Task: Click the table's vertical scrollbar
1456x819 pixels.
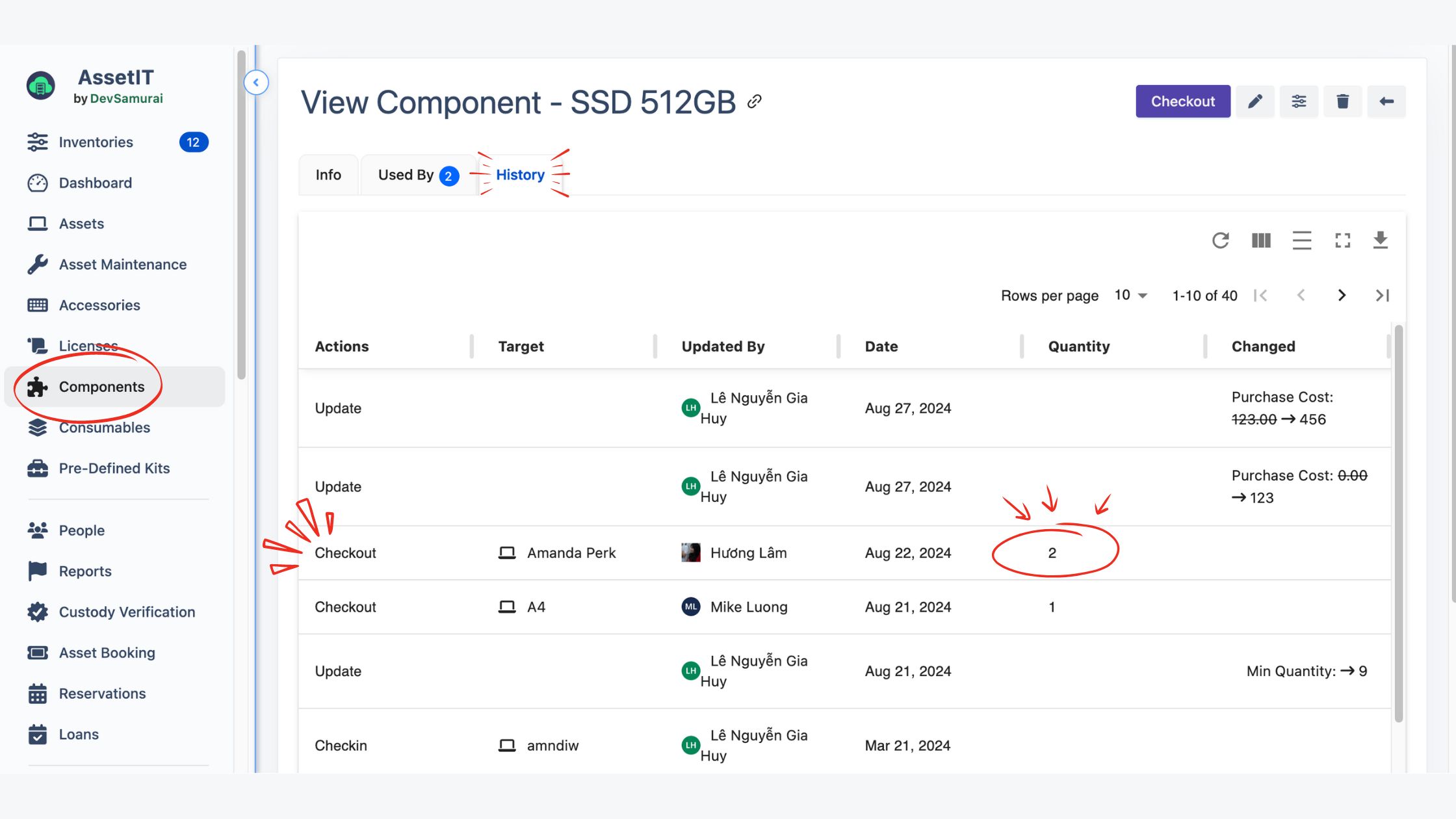Action: pyautogui.click(x=1398, y=520)
